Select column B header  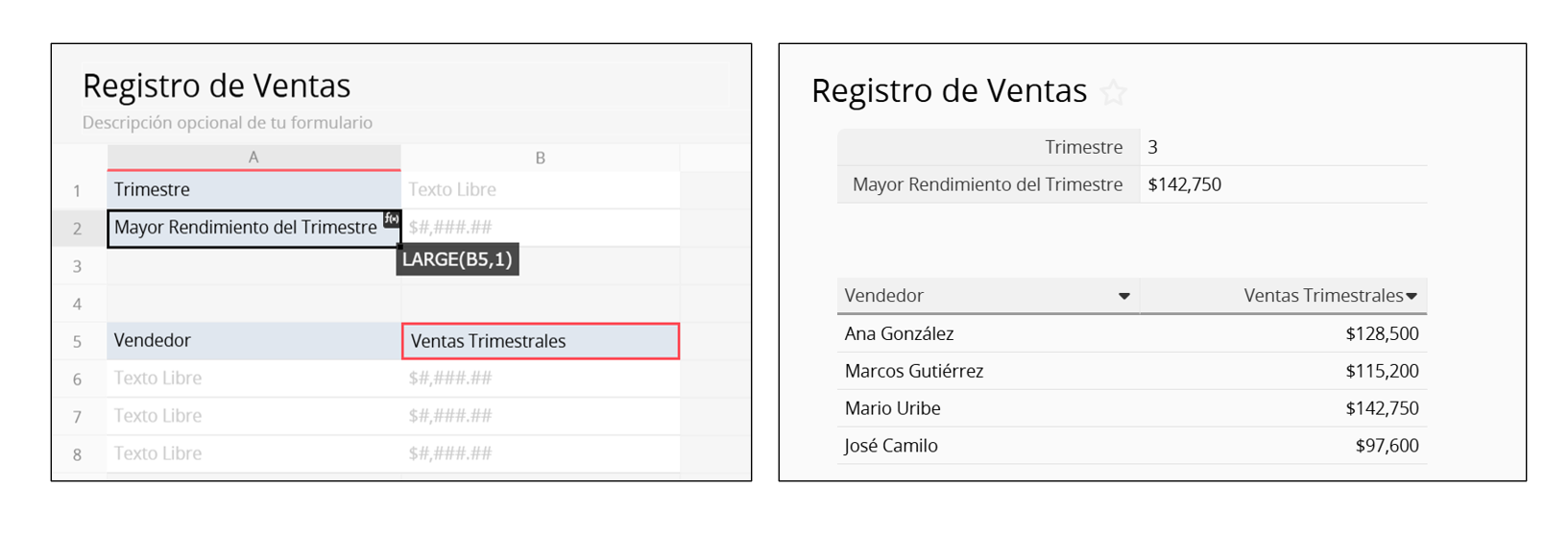(x=540, y=158)
